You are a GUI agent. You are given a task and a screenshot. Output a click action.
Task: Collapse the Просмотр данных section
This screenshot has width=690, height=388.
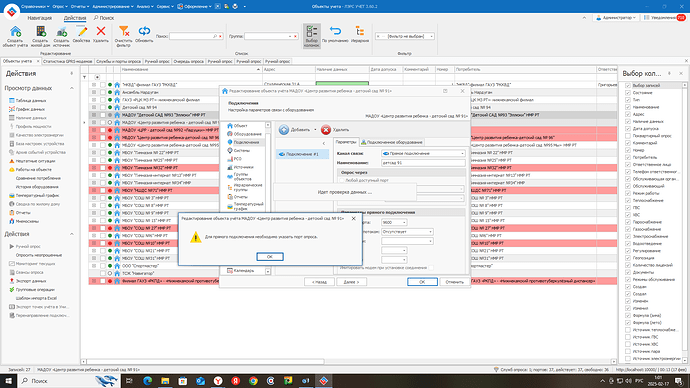[x=72, y=88]
